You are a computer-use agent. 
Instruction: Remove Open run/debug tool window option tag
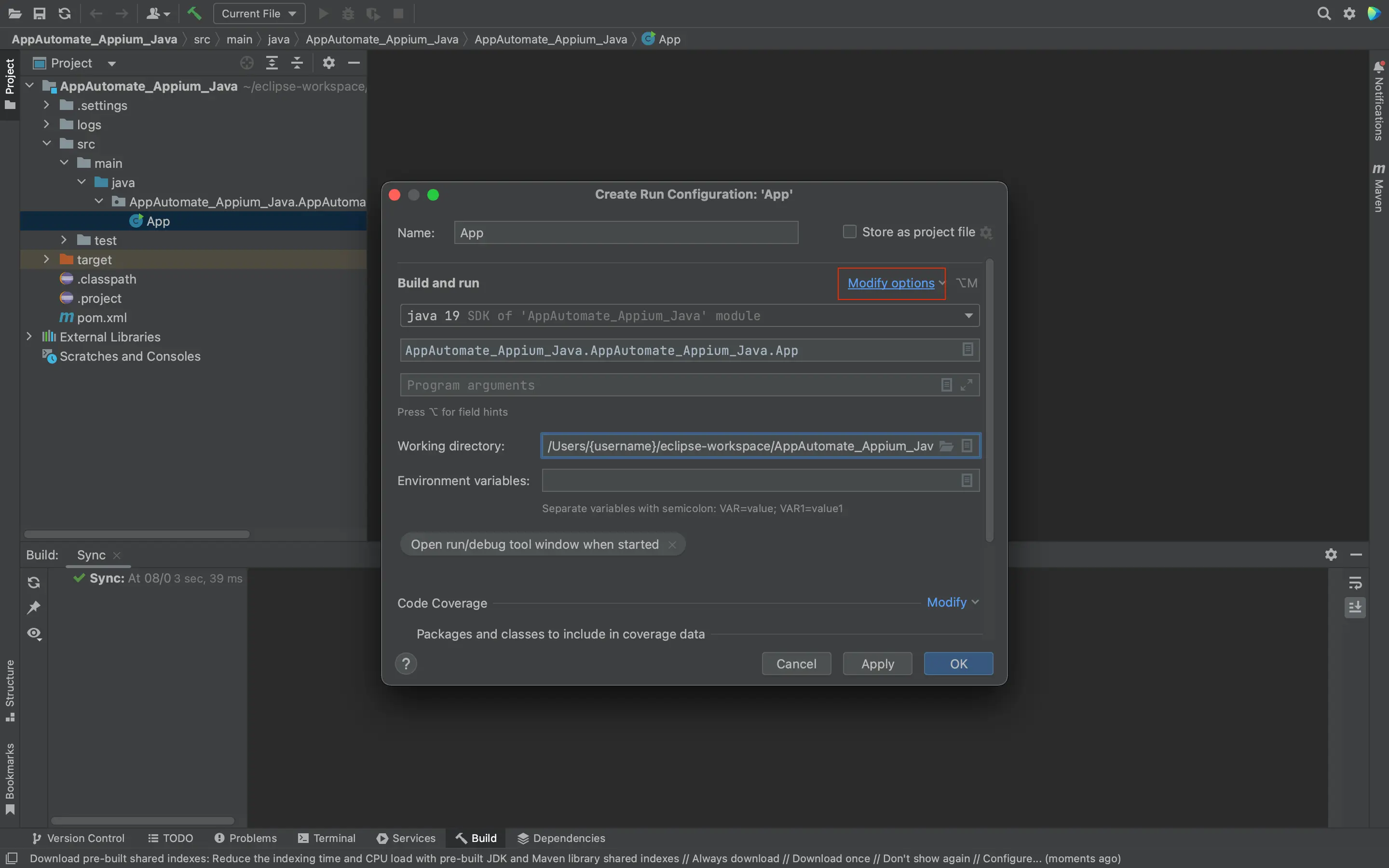tap(672, 544)
